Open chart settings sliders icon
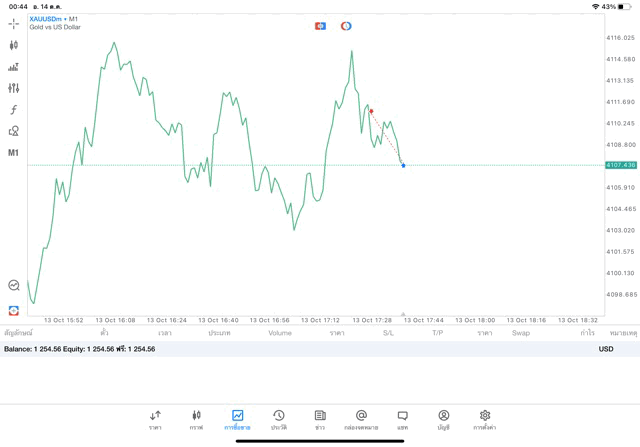The height and width of the screenshot is (447, 640). pyautogui.click(x=13, y=88)
